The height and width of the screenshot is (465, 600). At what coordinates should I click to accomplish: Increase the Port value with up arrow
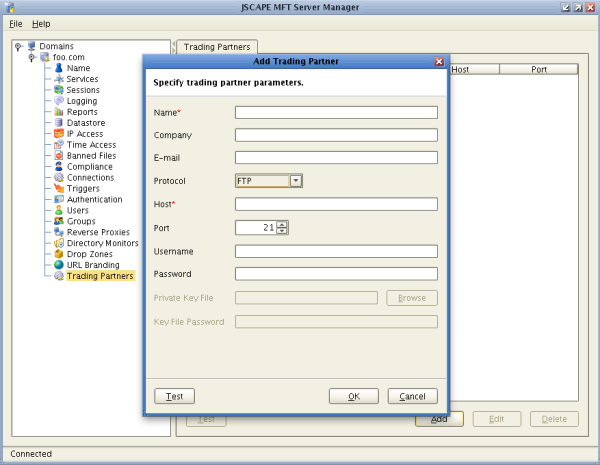pyautogui.click(x=282, y=224)
